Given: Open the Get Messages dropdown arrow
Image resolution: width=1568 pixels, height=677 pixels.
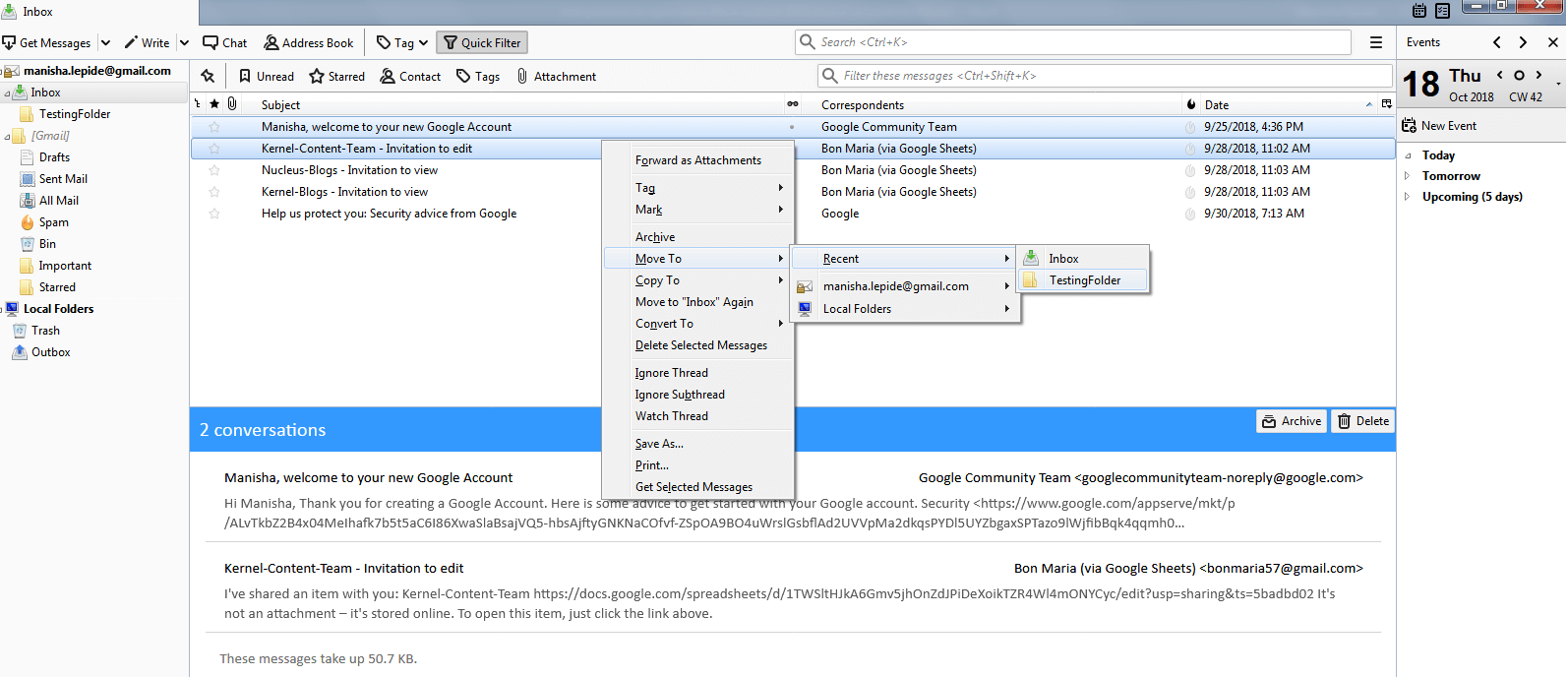Looking at the screenshot, I should 105,42.
